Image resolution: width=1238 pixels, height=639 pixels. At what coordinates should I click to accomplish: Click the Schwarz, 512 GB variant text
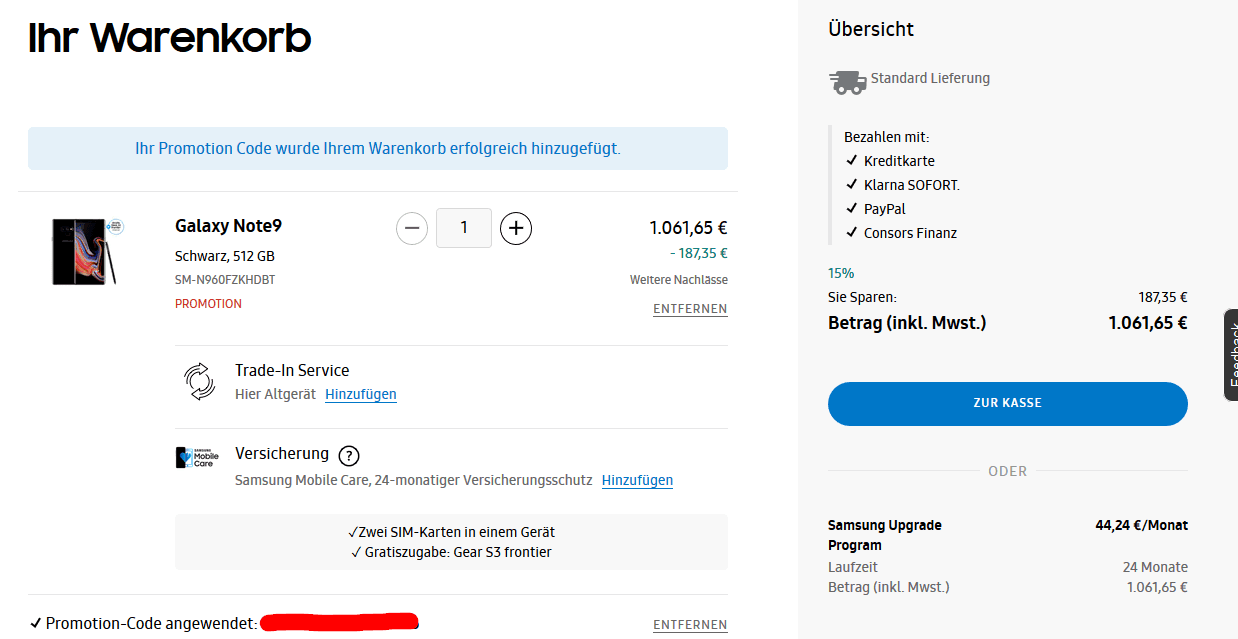coord(225,256)
